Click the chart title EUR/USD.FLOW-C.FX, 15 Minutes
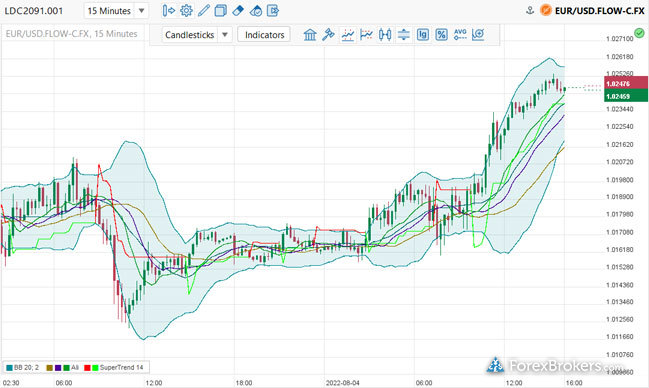The width and height of the screenshot is (649, 388). tap(71, 34)
